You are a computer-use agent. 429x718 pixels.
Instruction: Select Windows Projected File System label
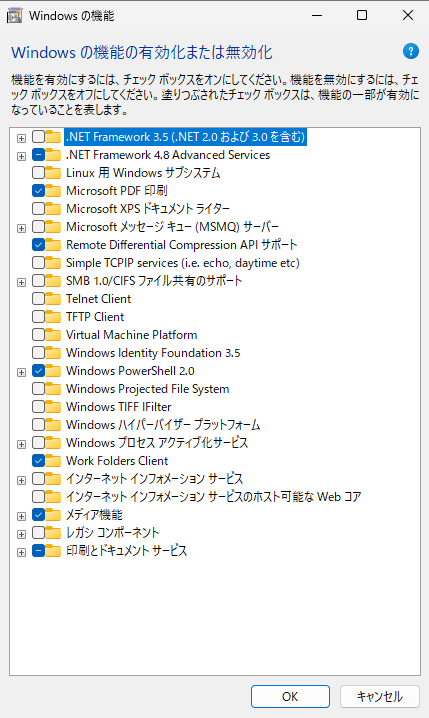[x=147, y=389]
